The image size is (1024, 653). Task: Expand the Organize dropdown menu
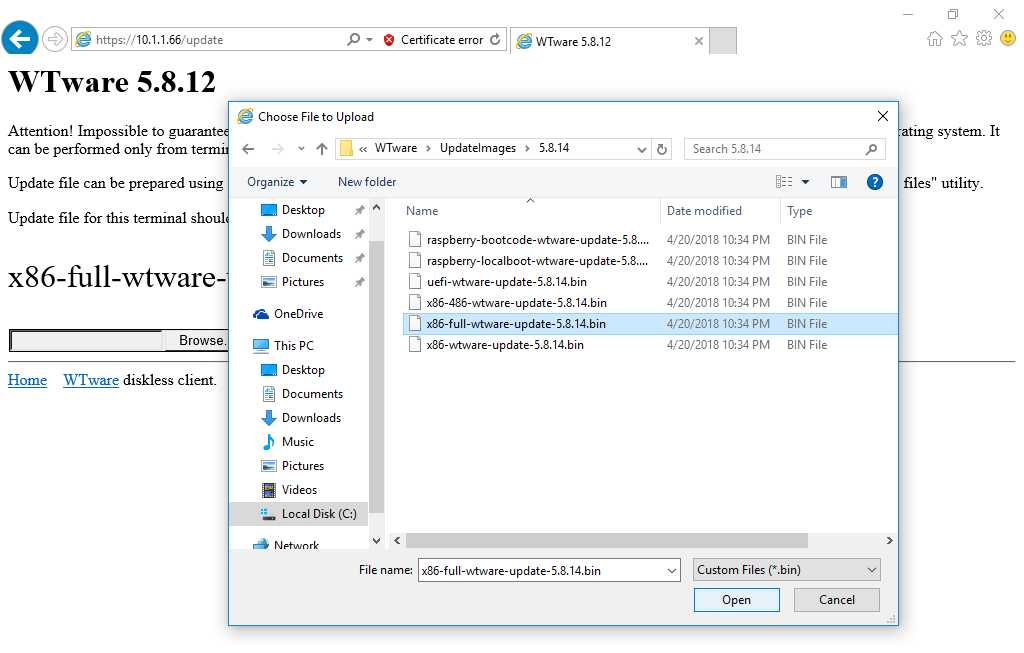[277, 182]
